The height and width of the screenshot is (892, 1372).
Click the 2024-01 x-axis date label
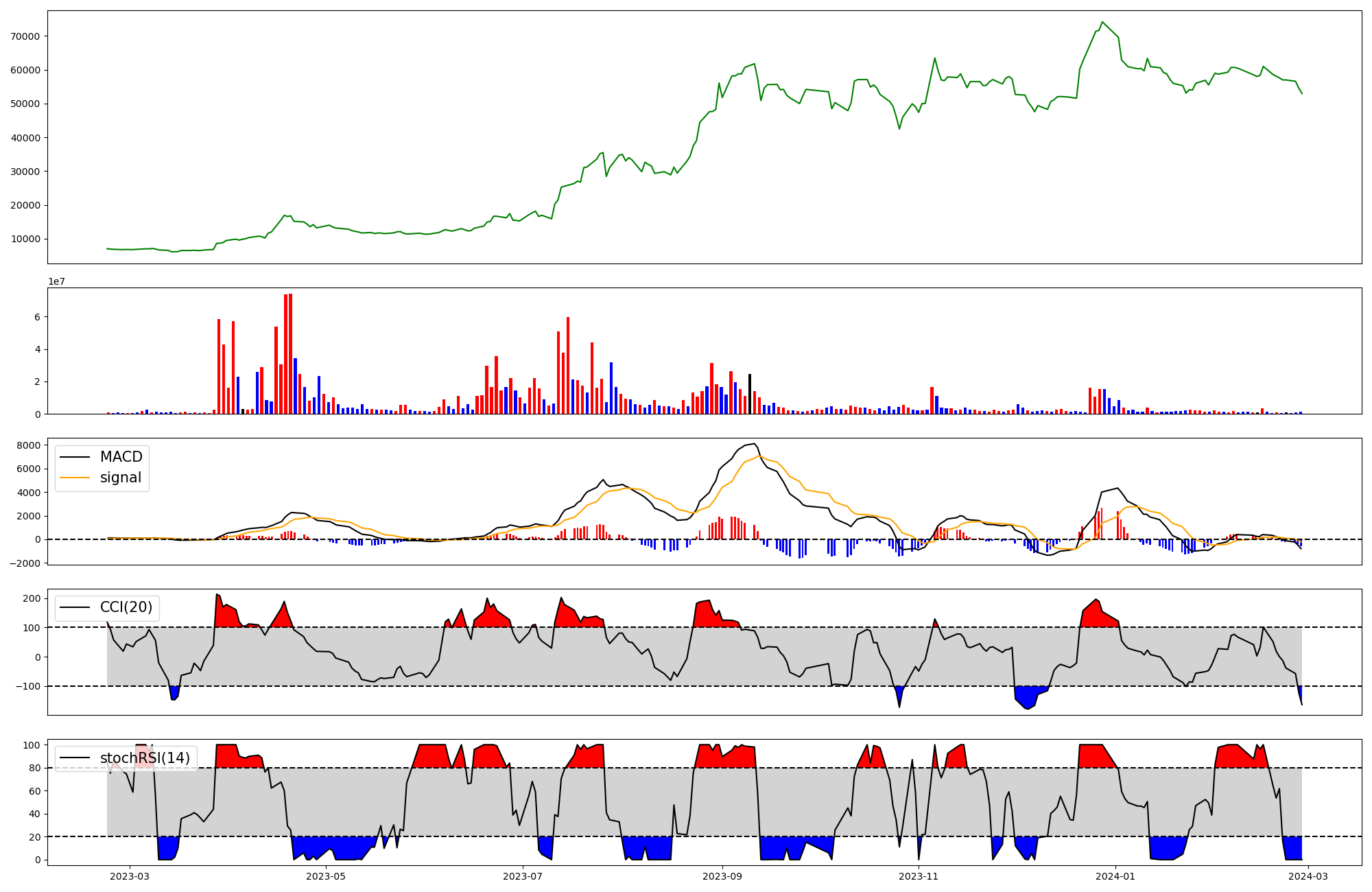click(1115, 876)
